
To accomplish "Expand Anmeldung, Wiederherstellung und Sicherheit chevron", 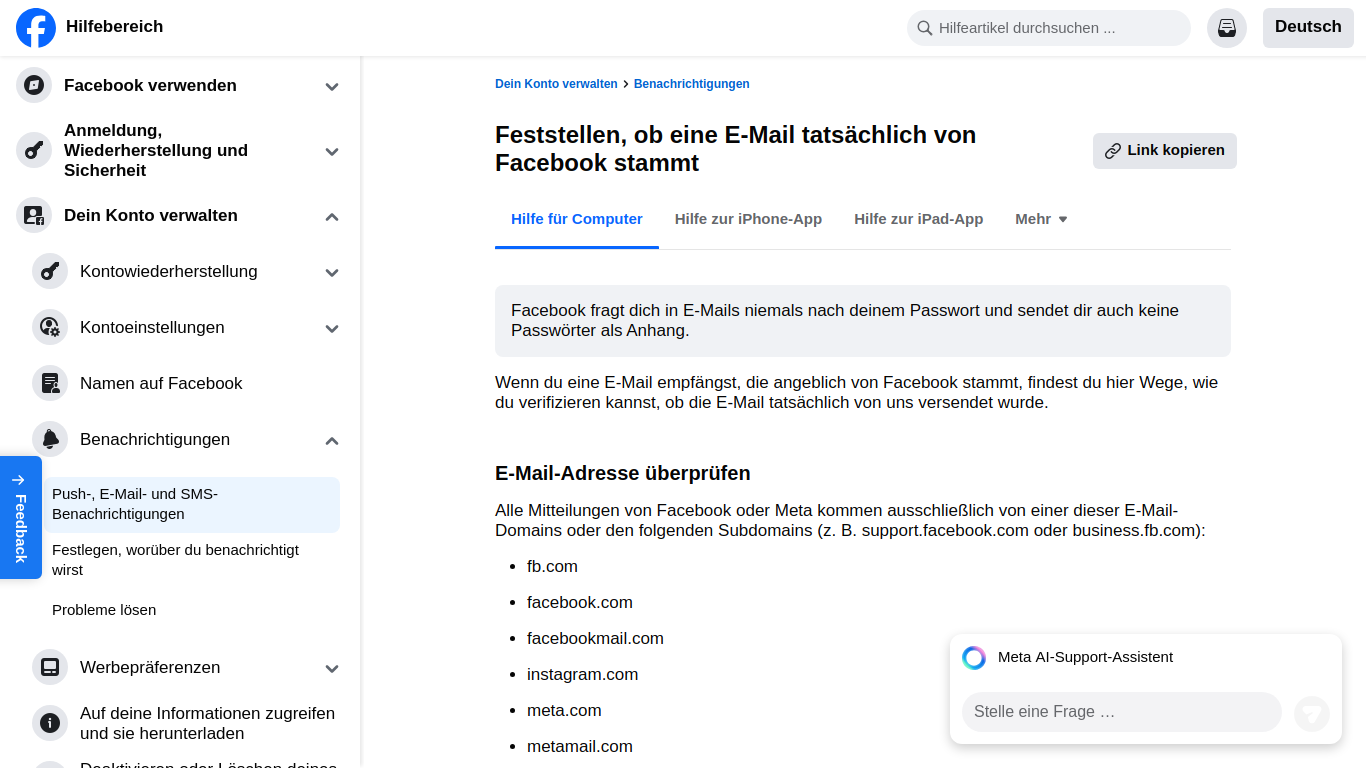I will pyautogui.click(x=332, y=152).
